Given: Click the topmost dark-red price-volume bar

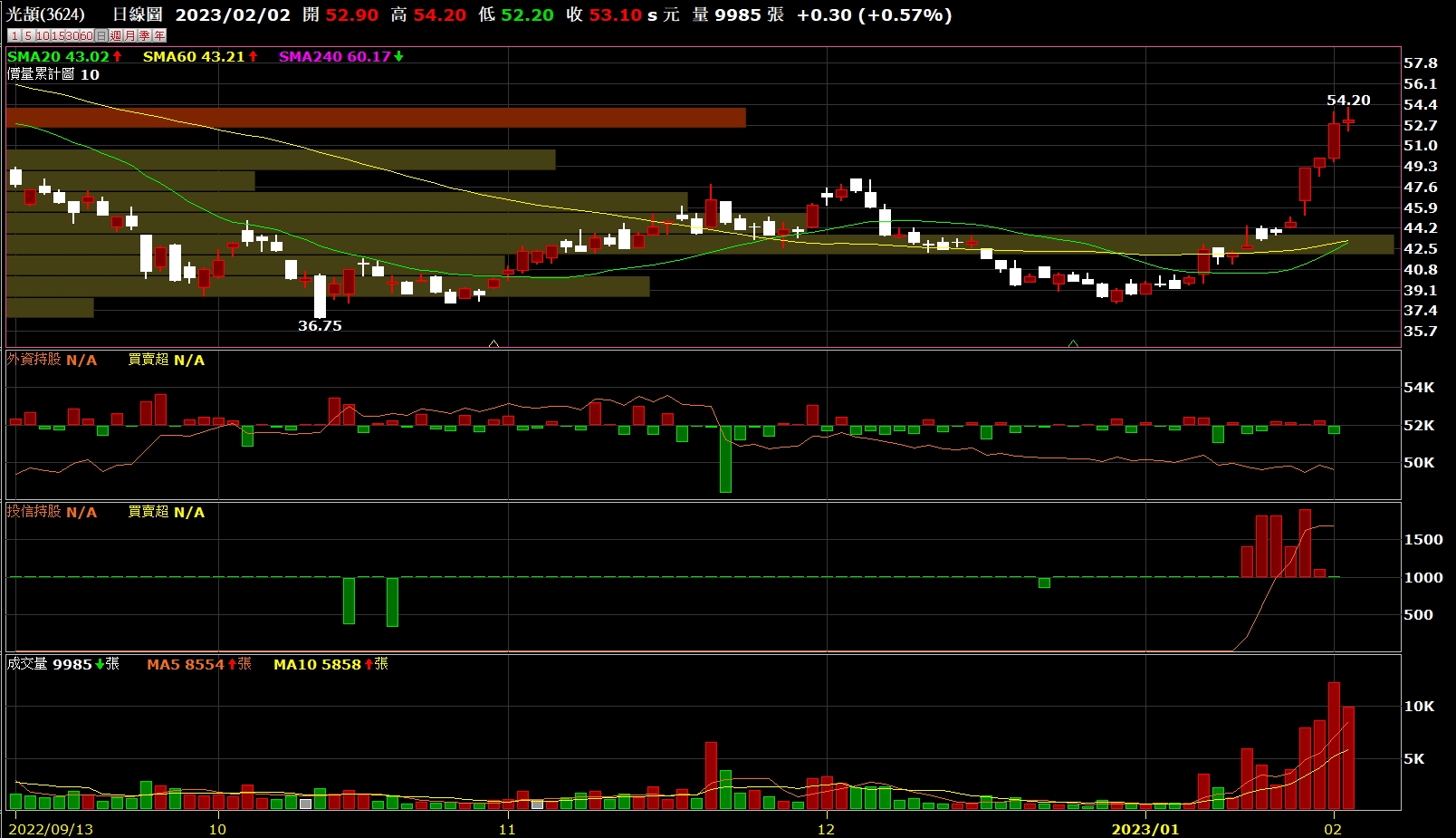Looking at the screenshot, I should (x=376, y=118).
